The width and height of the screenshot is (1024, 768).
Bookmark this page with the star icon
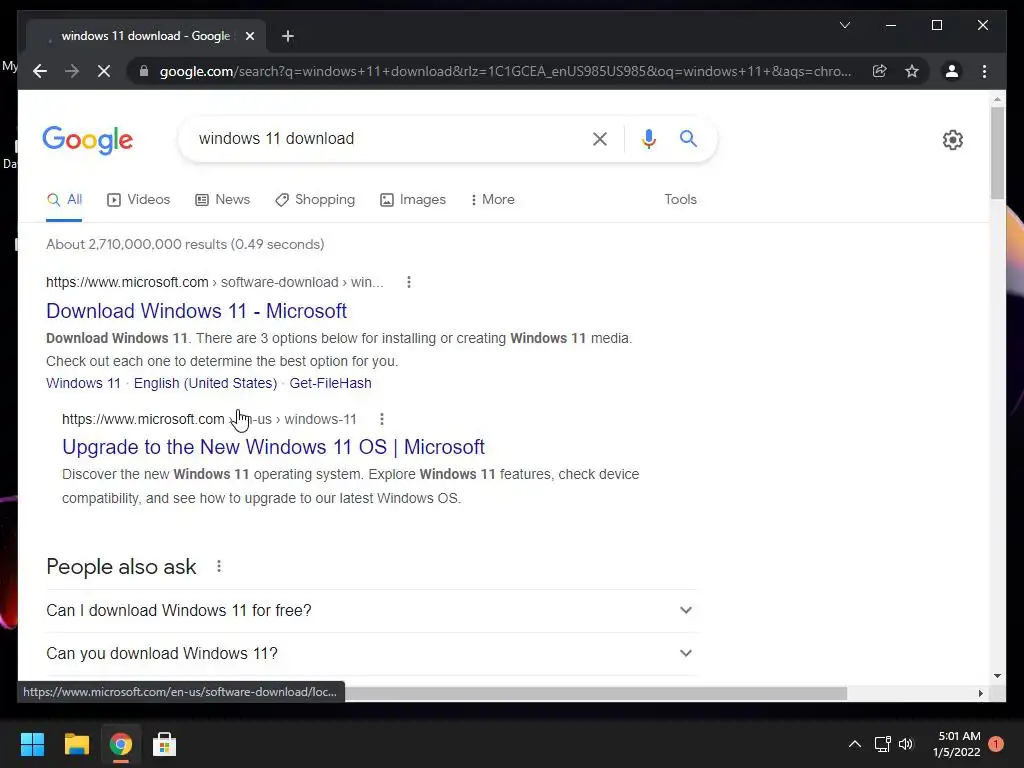[912, 71]
